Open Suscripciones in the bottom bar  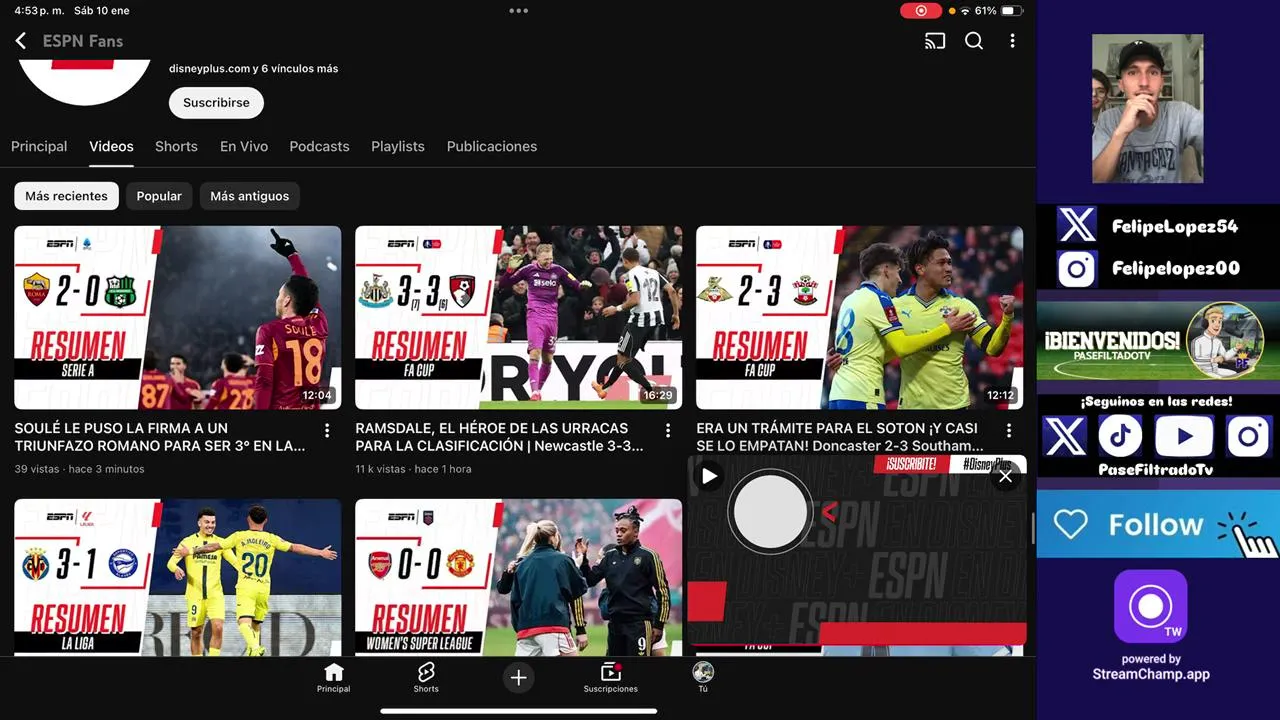click(x=610, y=678)
